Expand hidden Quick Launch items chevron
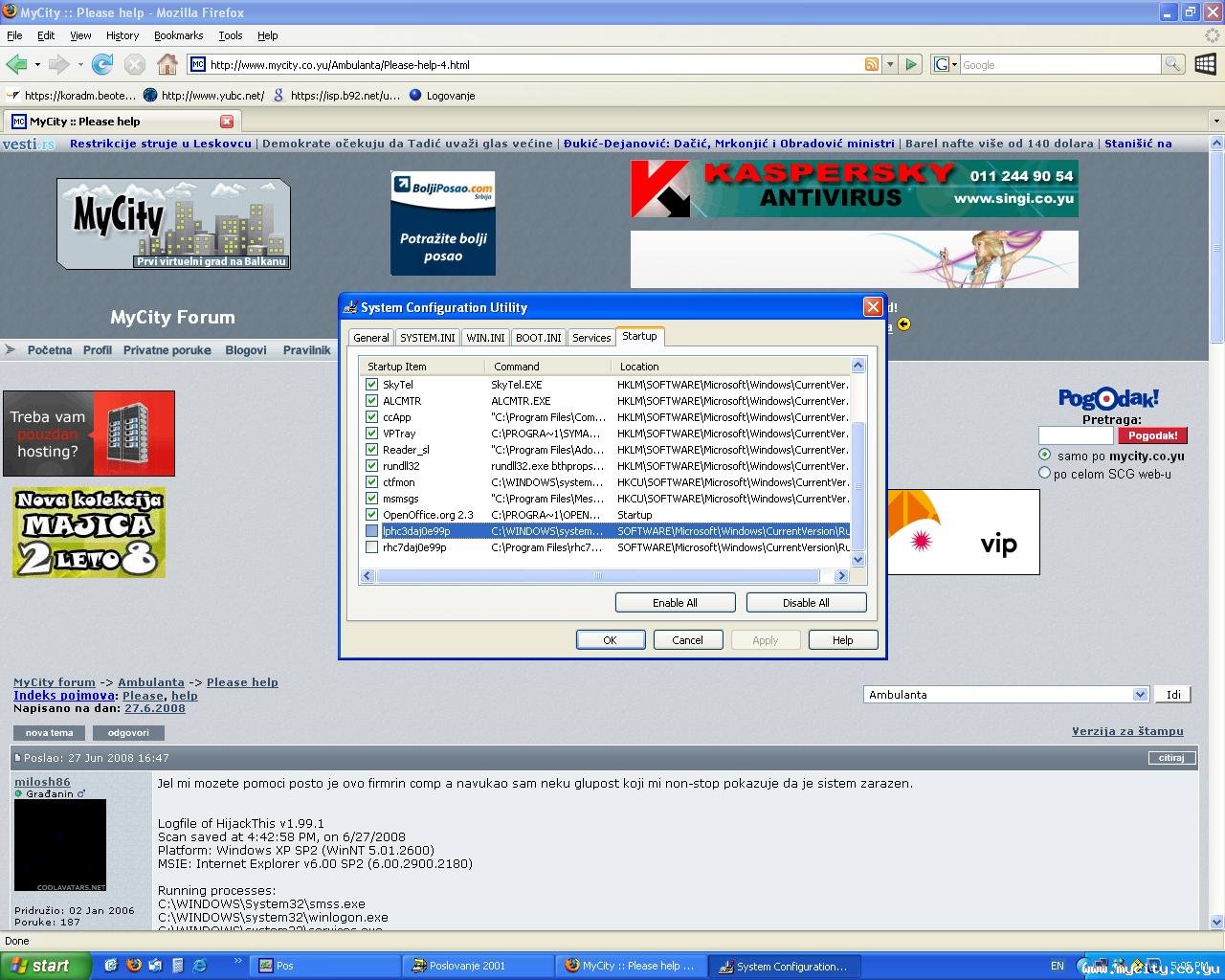Screen dimensions: 1225x980 tap(238, 960)
